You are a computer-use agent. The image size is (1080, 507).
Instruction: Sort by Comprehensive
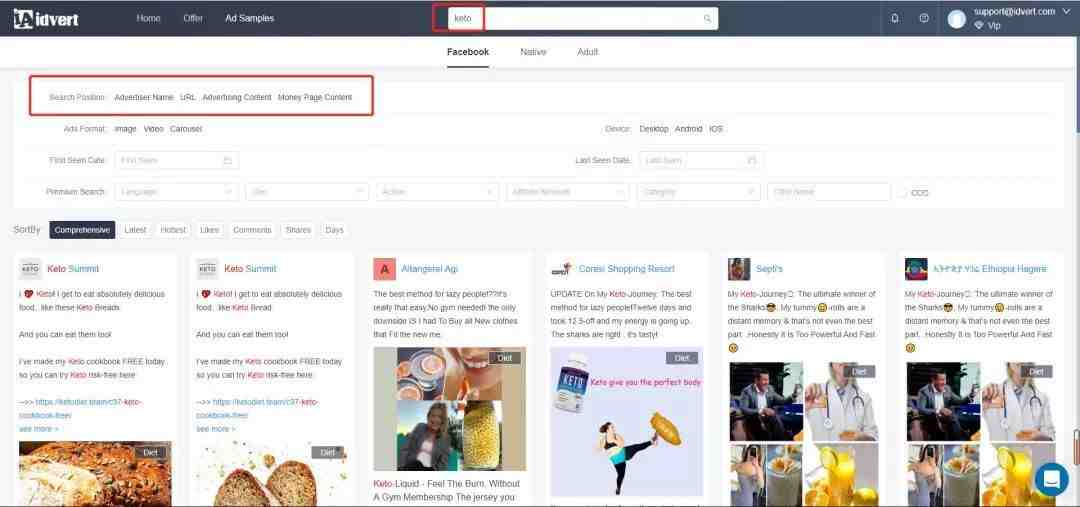82,230
